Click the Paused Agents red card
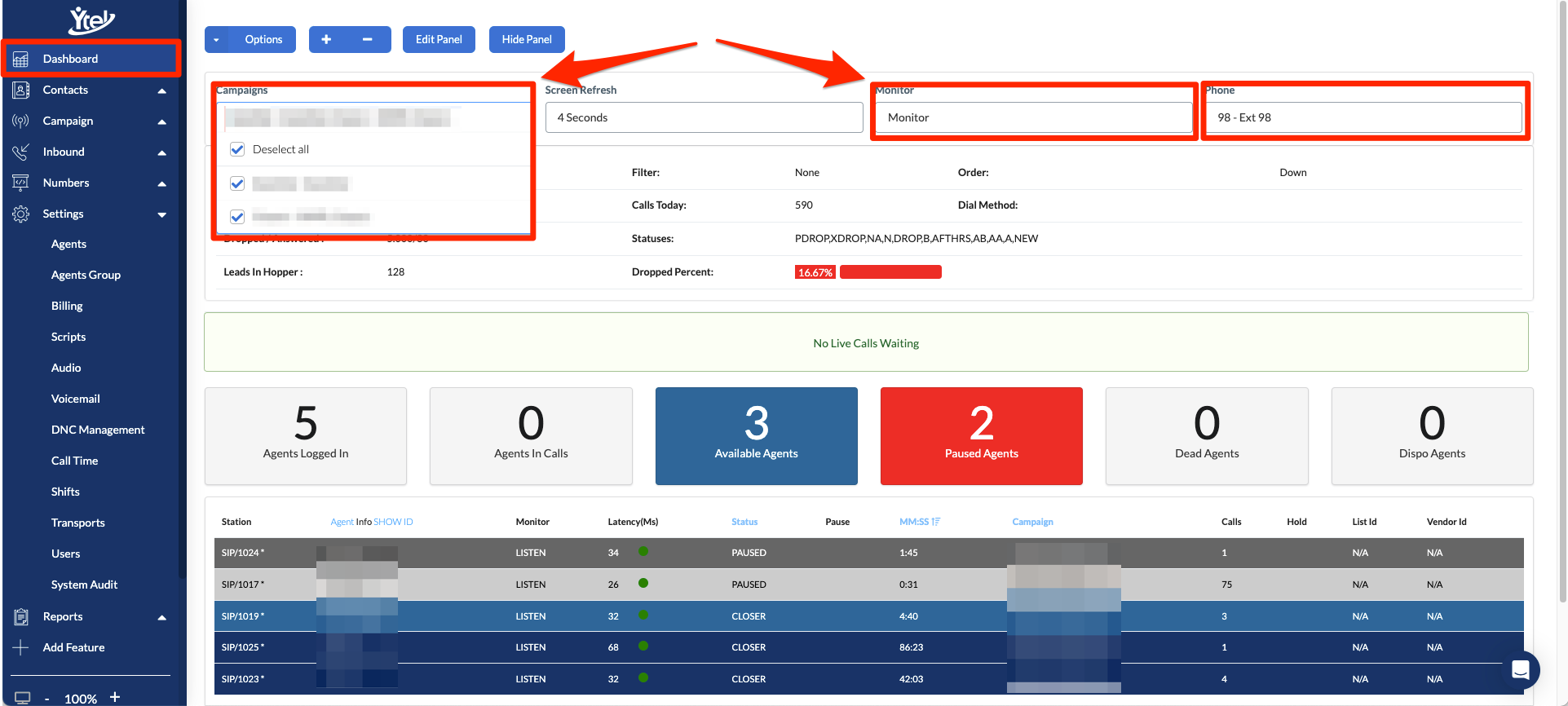The width and height of the screenshot is (1568, 706). point(982,436)
